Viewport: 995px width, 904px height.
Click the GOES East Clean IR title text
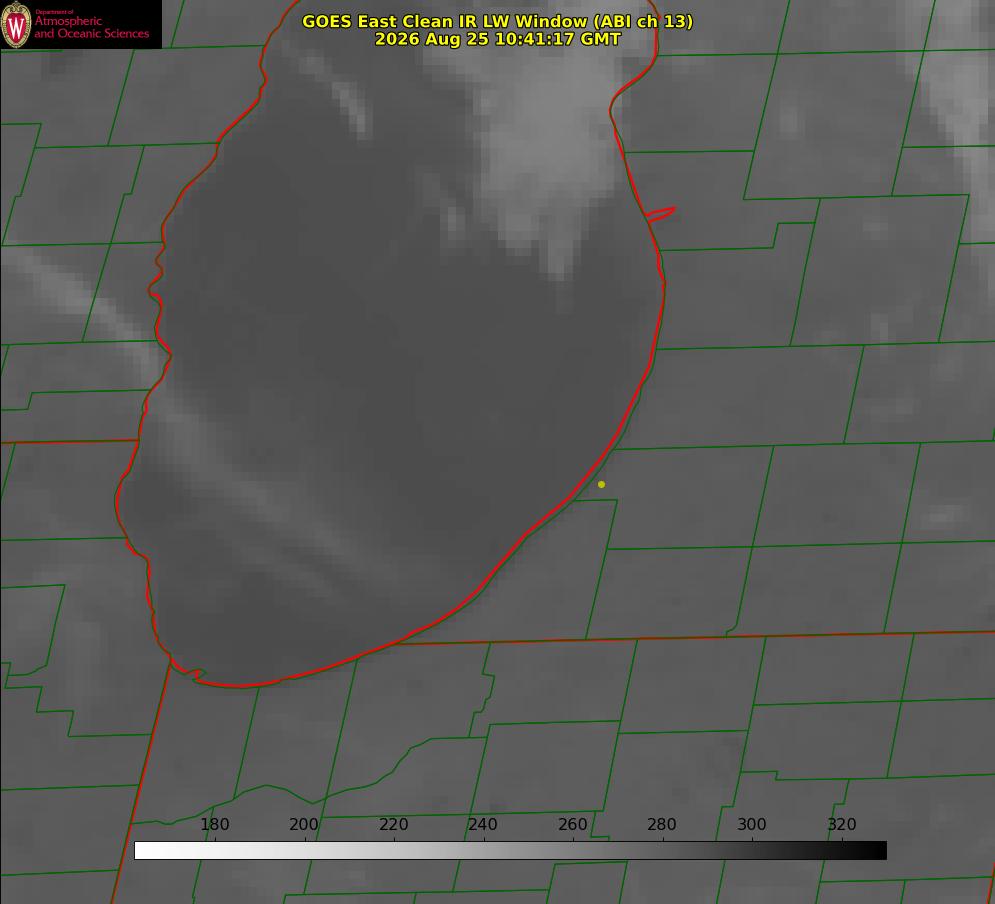tap(498, 21)
